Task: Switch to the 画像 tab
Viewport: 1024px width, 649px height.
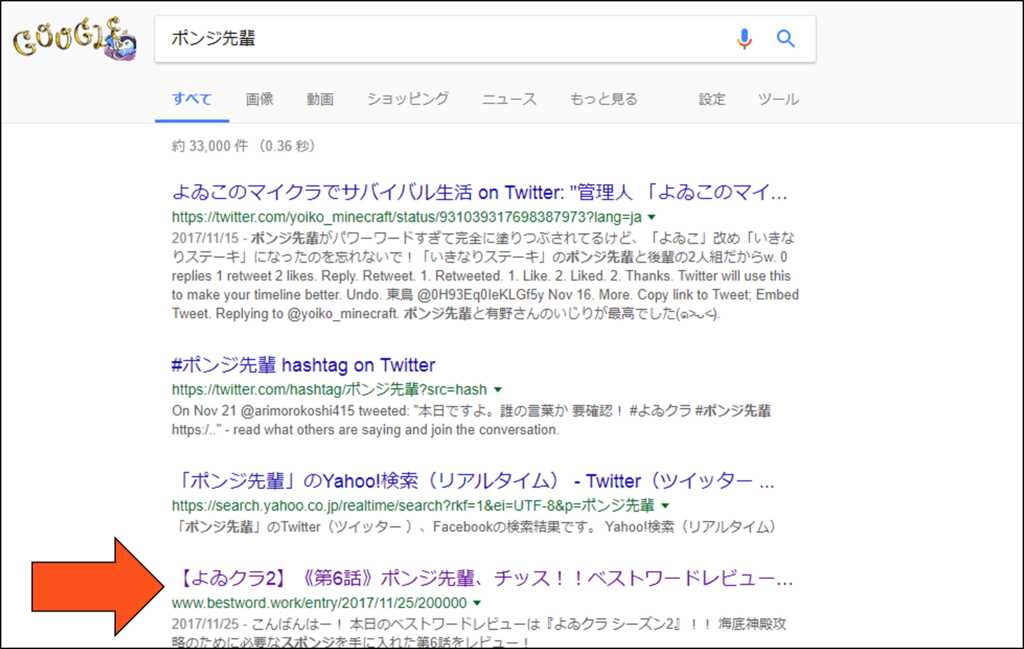Action: (259, 99)
